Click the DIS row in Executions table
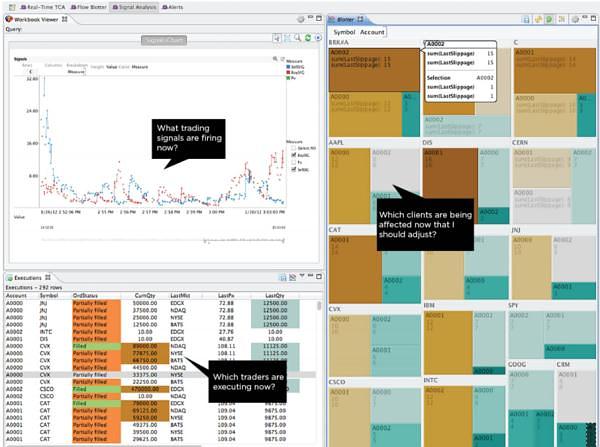Image resolution: width=600 pixels, height=447 pixels. (161, 339)
